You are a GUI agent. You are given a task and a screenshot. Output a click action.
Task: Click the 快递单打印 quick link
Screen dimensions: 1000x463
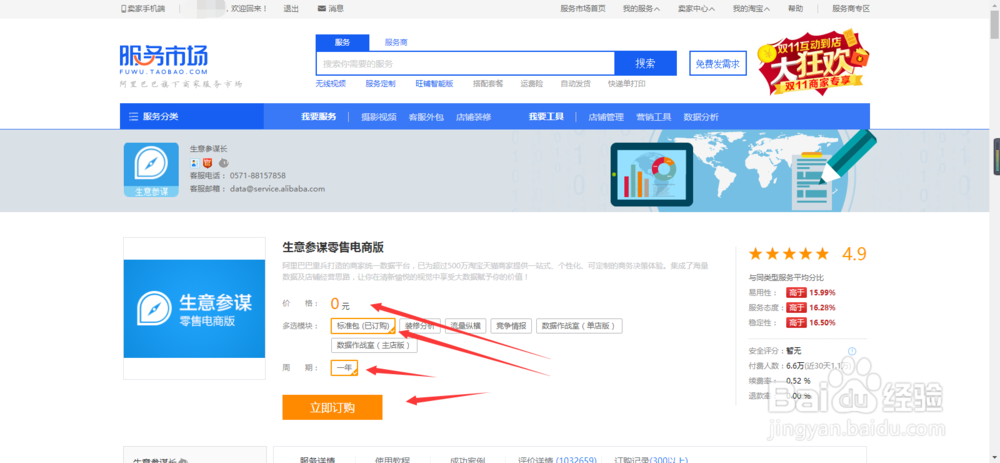(x=626, y=84)
